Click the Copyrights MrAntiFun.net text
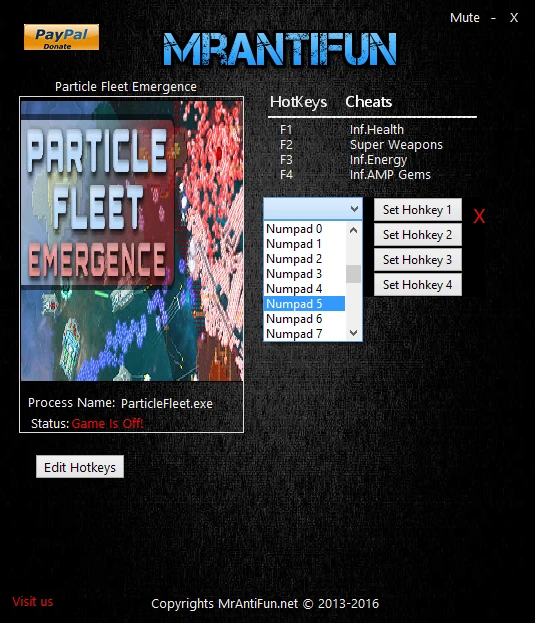Screen dimensions: 535x623 tap(265, 604)
